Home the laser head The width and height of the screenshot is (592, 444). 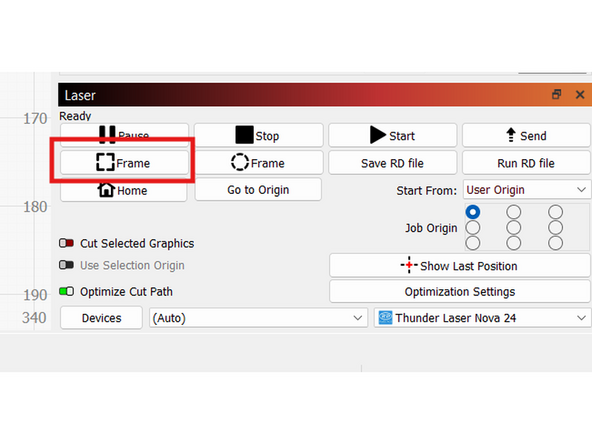[123, 190]
